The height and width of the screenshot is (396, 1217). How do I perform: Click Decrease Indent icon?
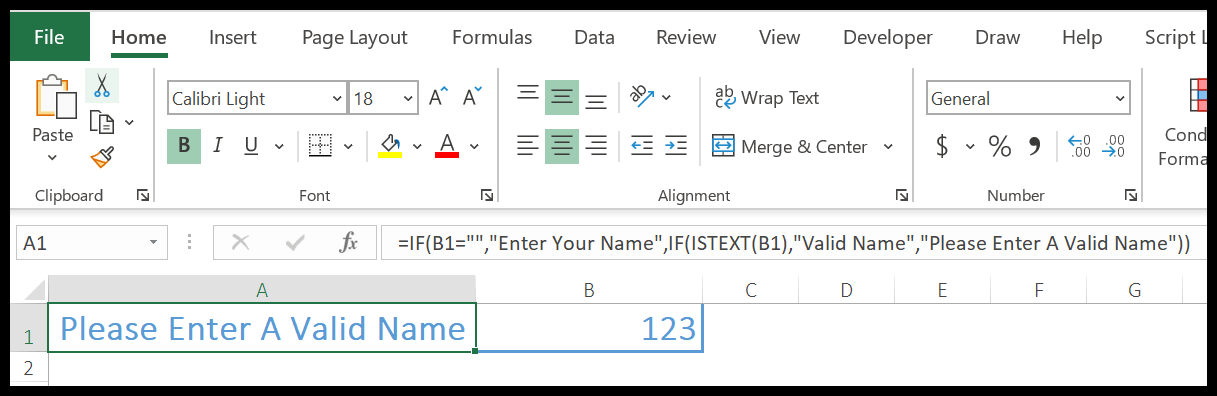click(x=641, y=146)
